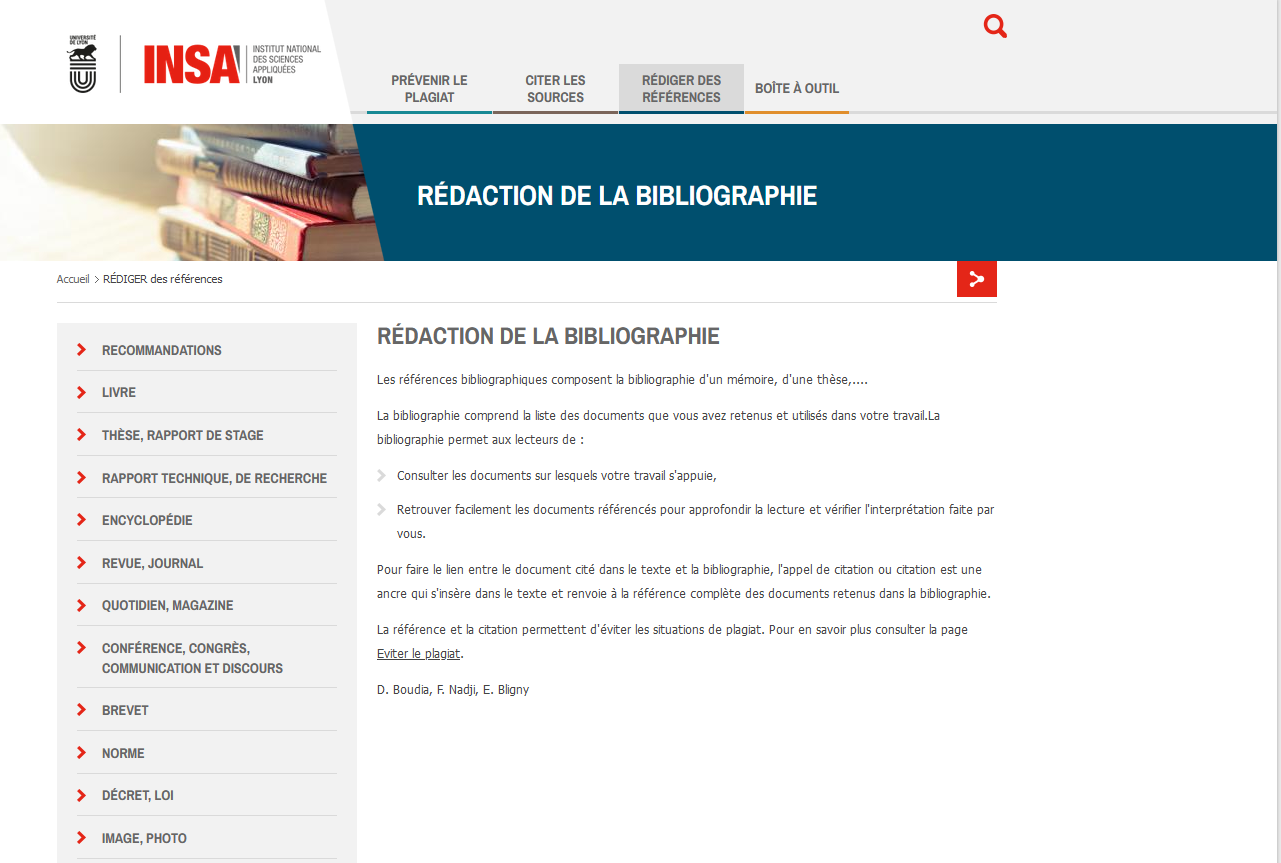
Task: Click the chevron beside Recommandations
Action: point(82,350)
